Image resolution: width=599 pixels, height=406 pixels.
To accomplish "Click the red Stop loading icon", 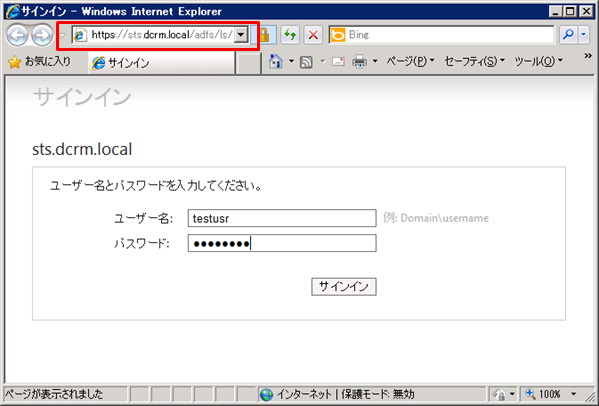I will (x=313, y=35).
